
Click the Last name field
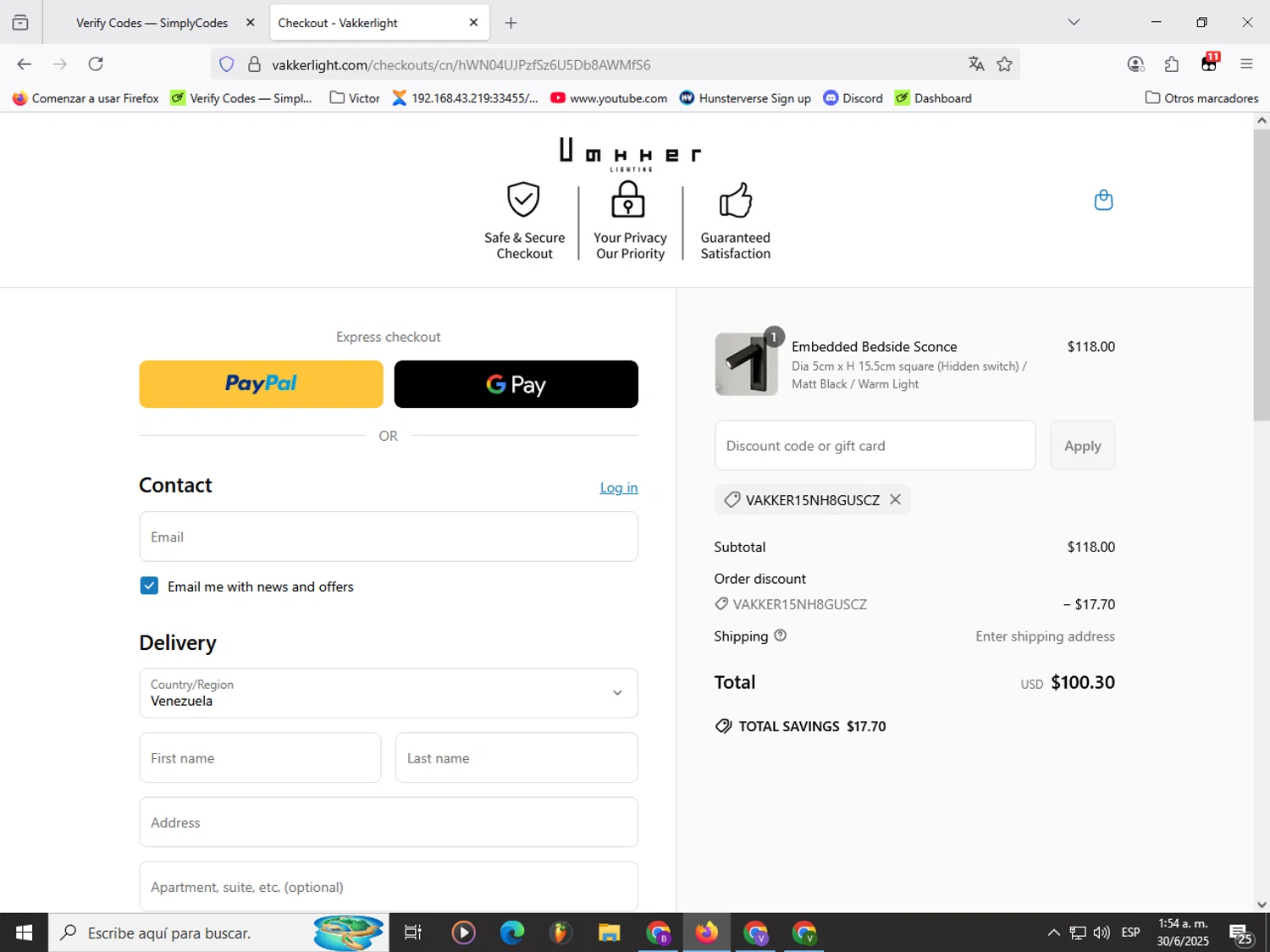516,757
